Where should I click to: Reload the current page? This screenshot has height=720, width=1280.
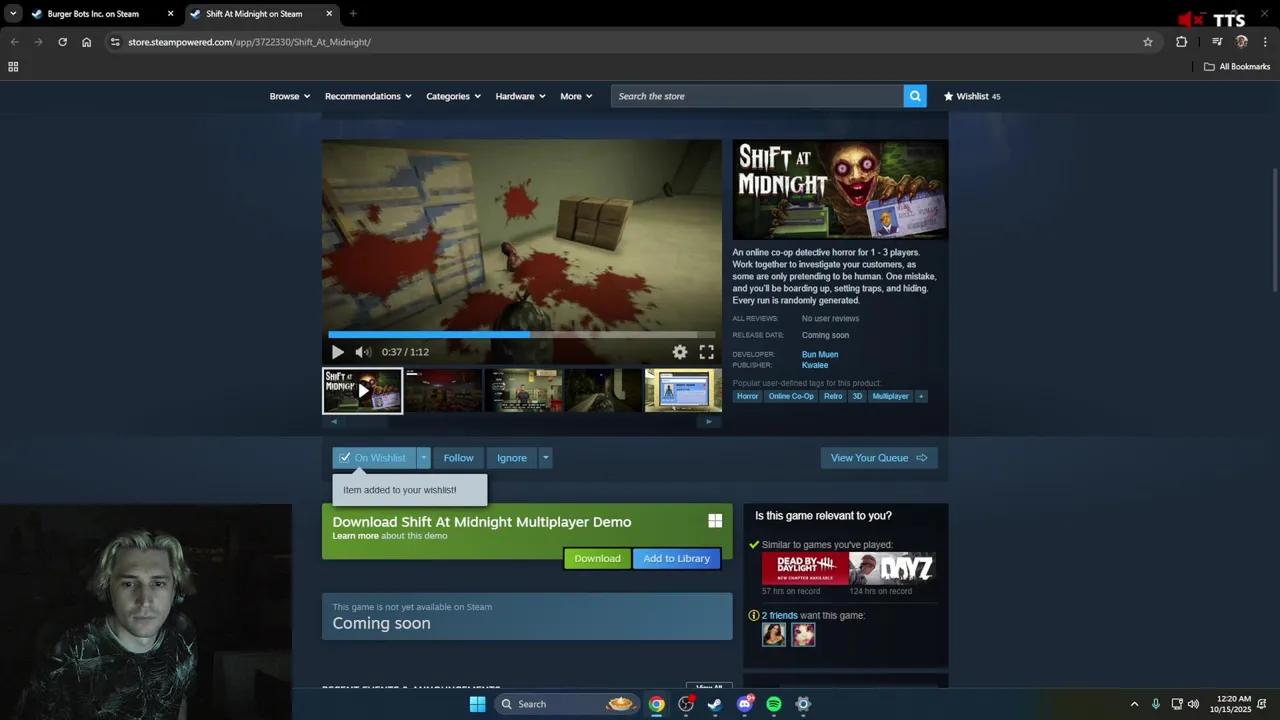click(x=62, y=42)
